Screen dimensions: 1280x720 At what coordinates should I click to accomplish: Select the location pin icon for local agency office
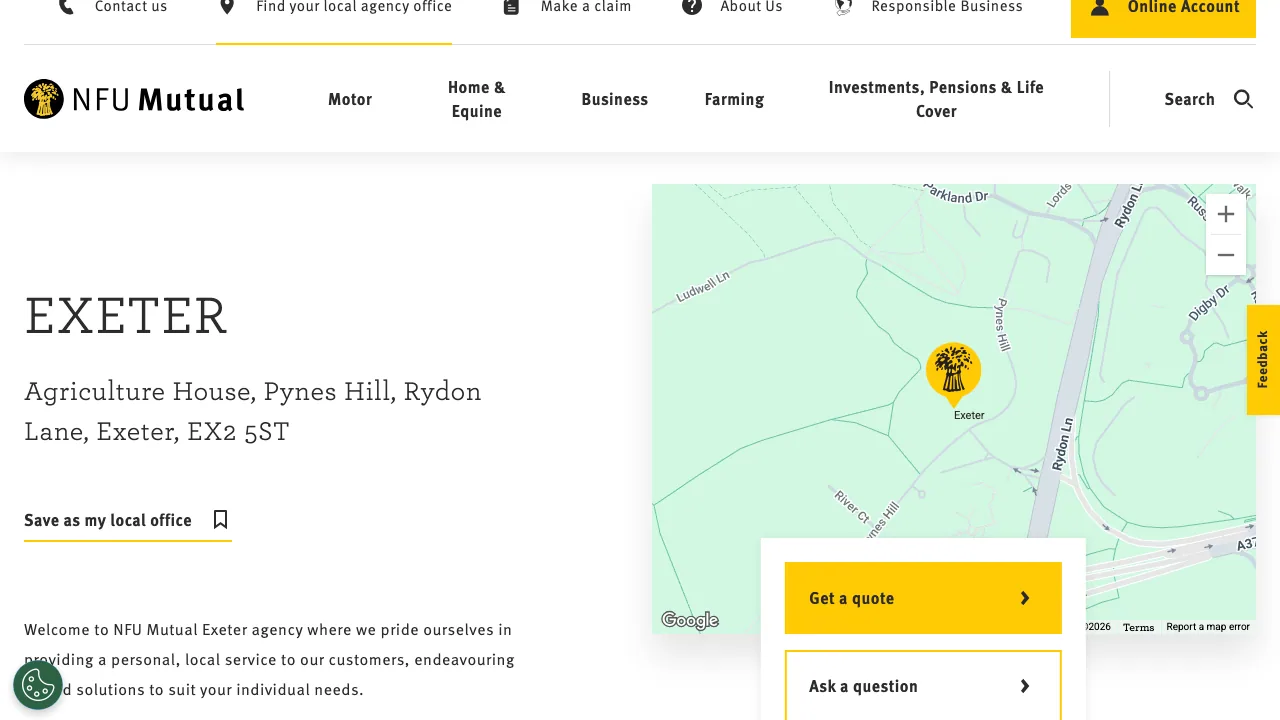(225, 7)
